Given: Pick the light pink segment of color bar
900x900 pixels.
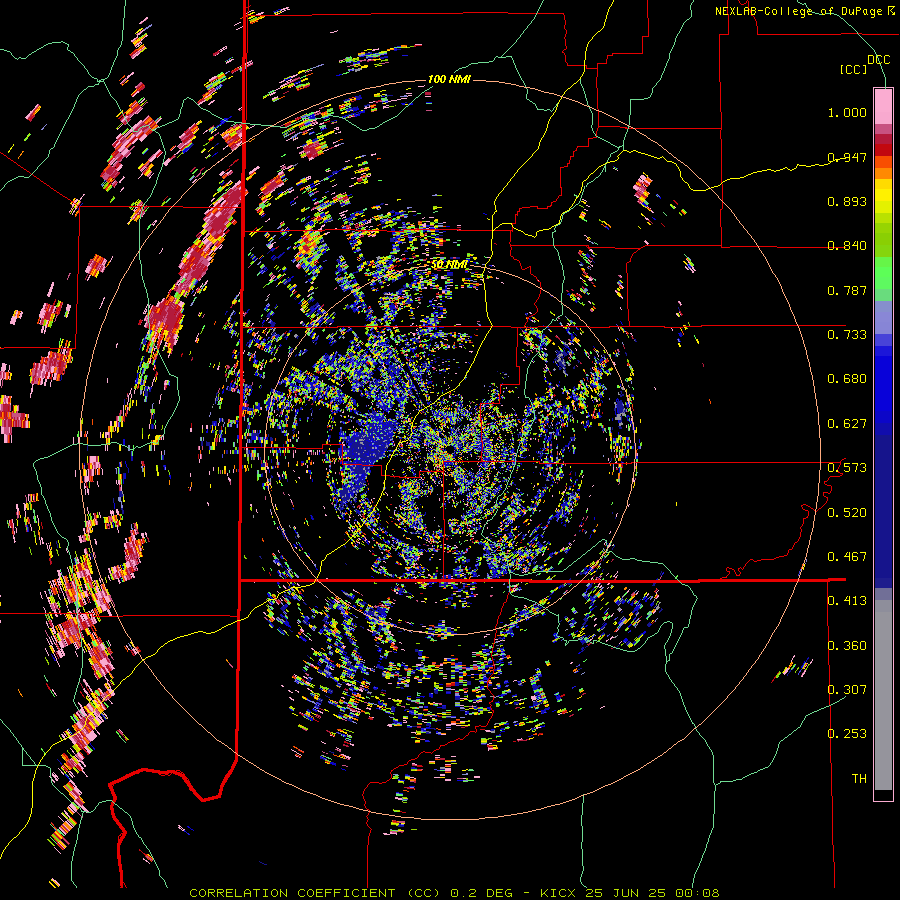Looking at the screenshot, I should pos(883,106).
